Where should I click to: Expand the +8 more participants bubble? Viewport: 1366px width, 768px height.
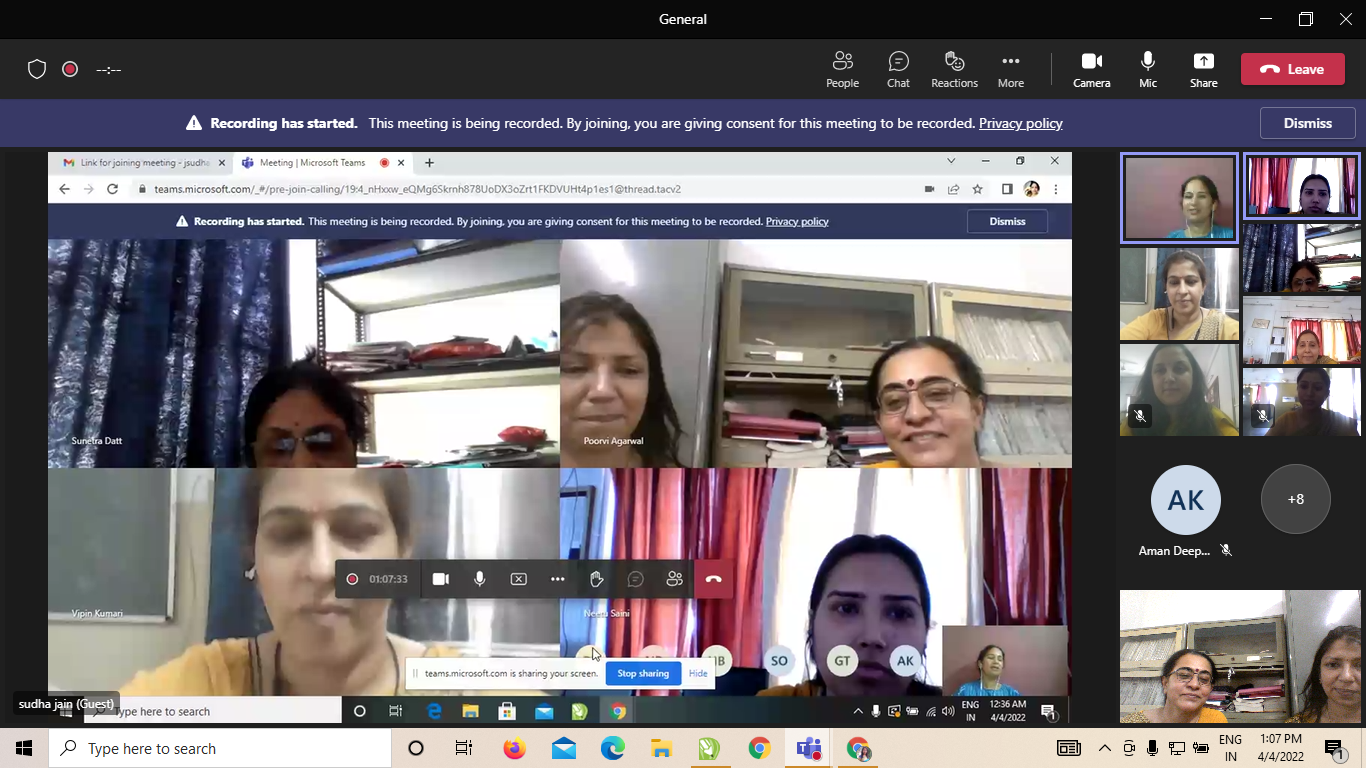tap(1295, 499)
